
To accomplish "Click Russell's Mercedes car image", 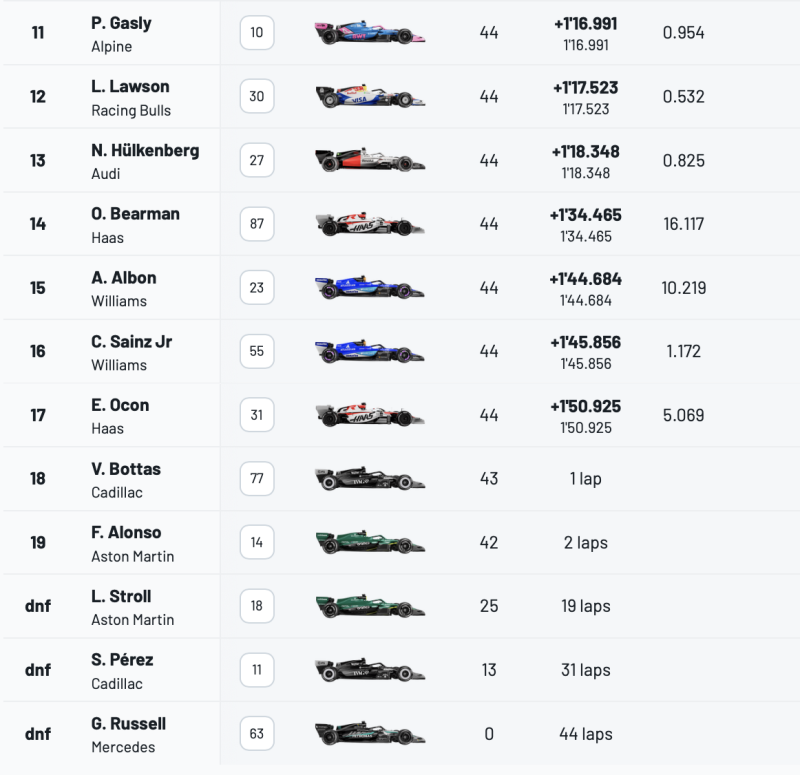I will [370, 734].
